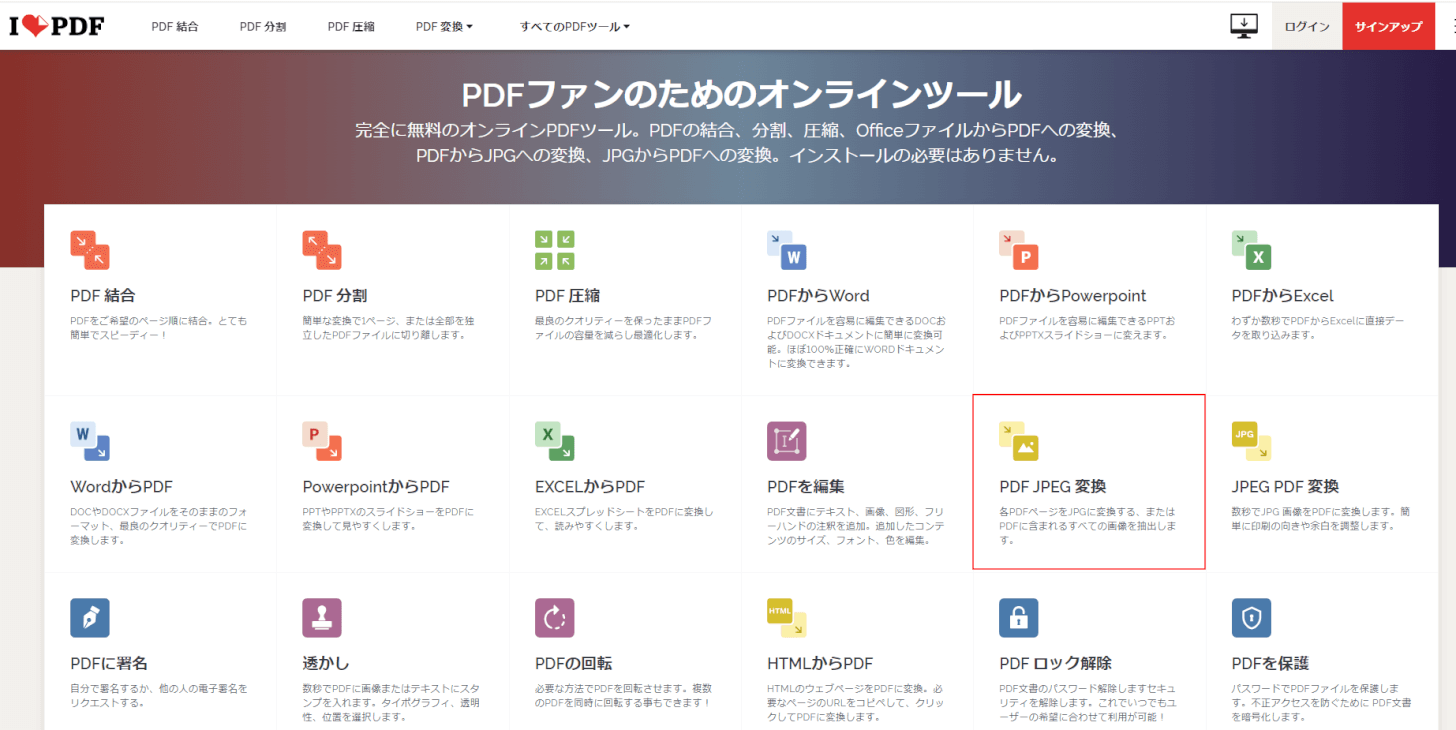Click the red サインアップ button

click(1389, 27)
